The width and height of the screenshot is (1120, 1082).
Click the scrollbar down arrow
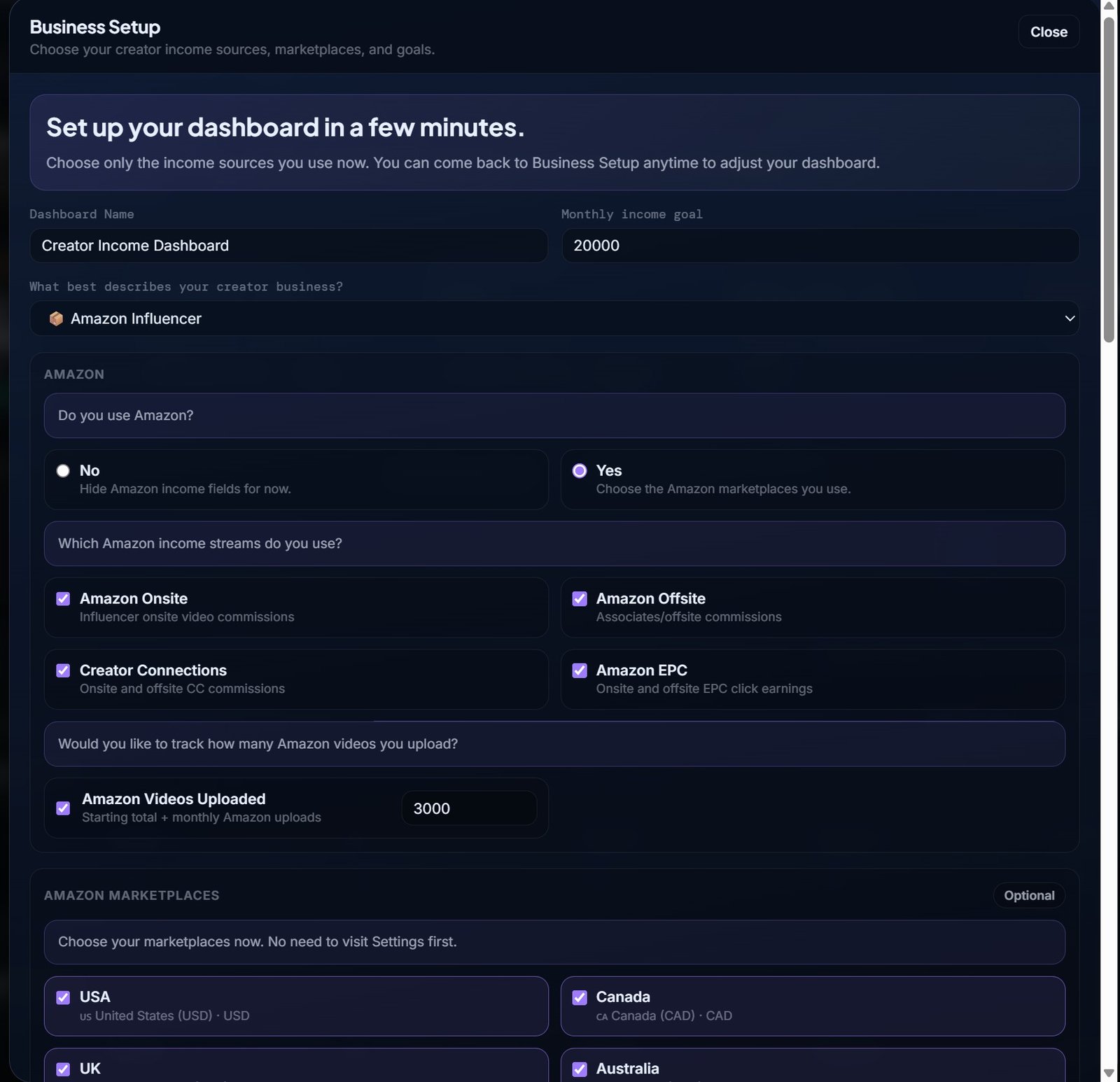1109,1074
